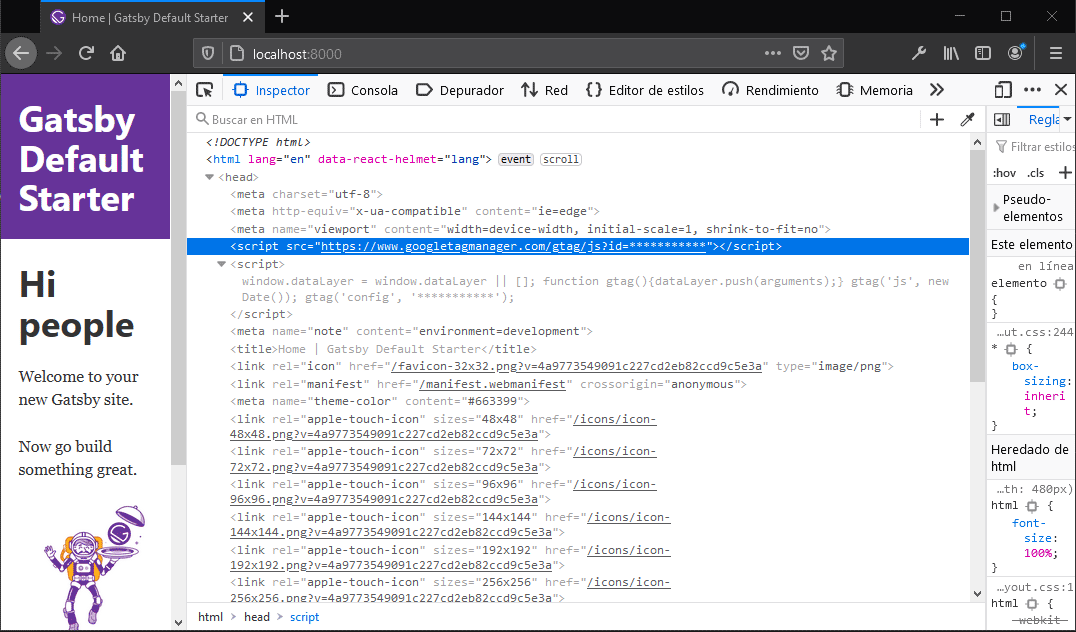Open devtools customize three-dot menu
The image size is (1076, 632).
pos(1032,90)
